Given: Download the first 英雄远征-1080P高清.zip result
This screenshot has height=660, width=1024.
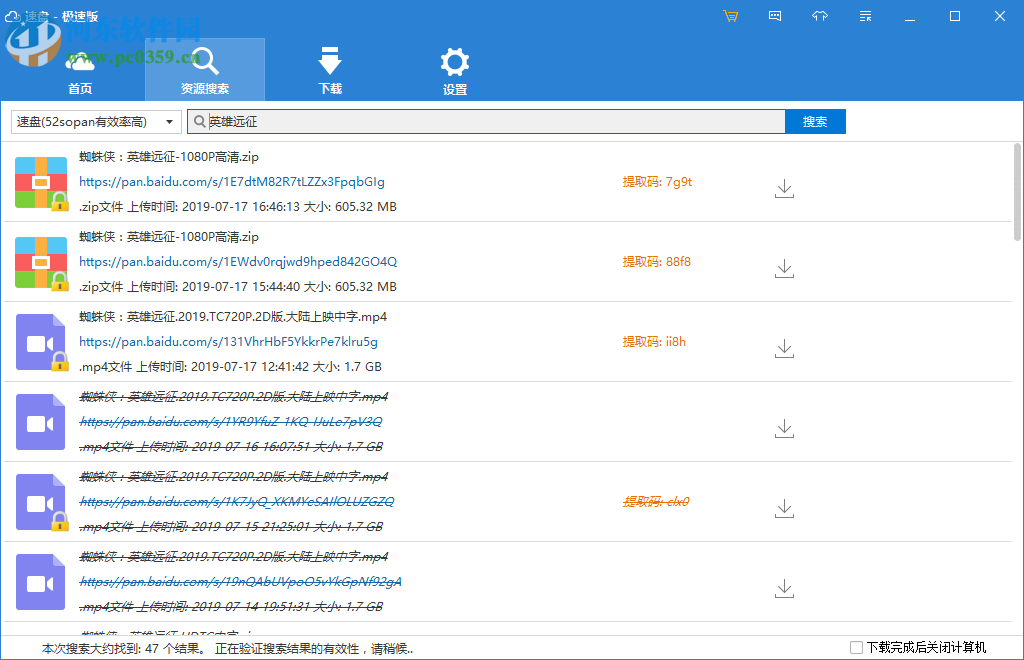Looking at the screenshot, I should click(785, 188).
